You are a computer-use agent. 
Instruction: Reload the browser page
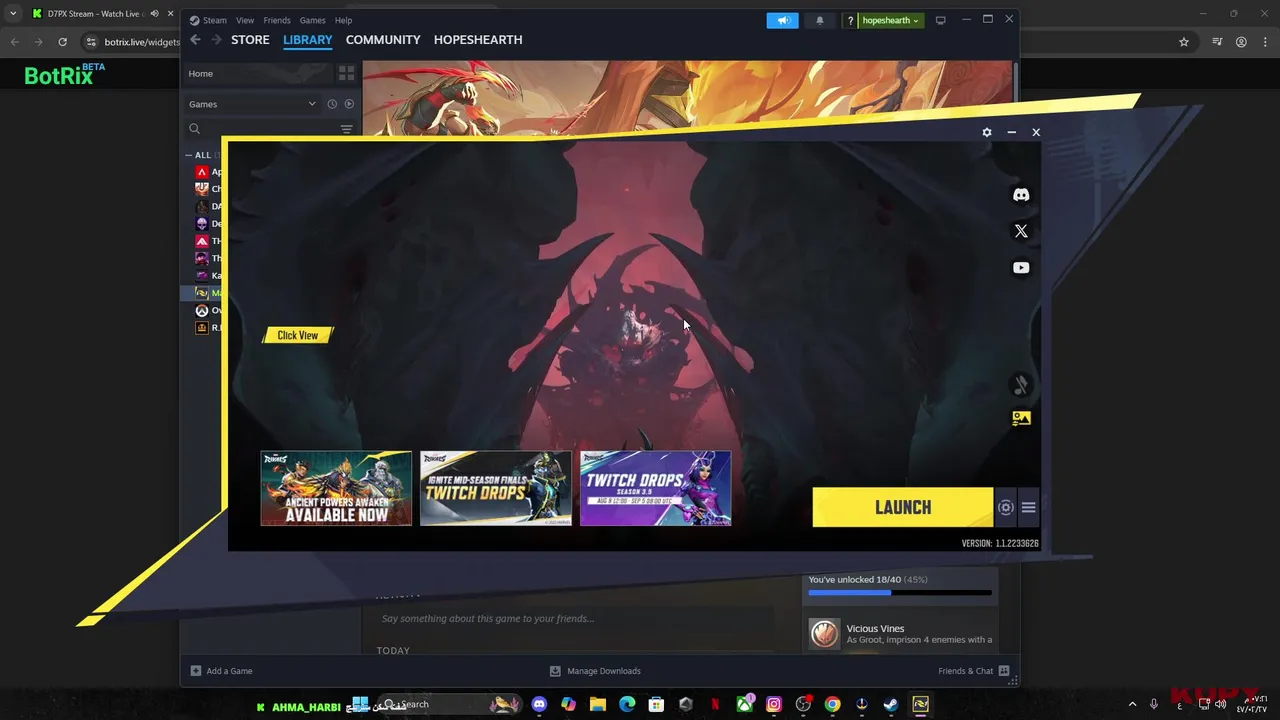[x=62, y=42]
